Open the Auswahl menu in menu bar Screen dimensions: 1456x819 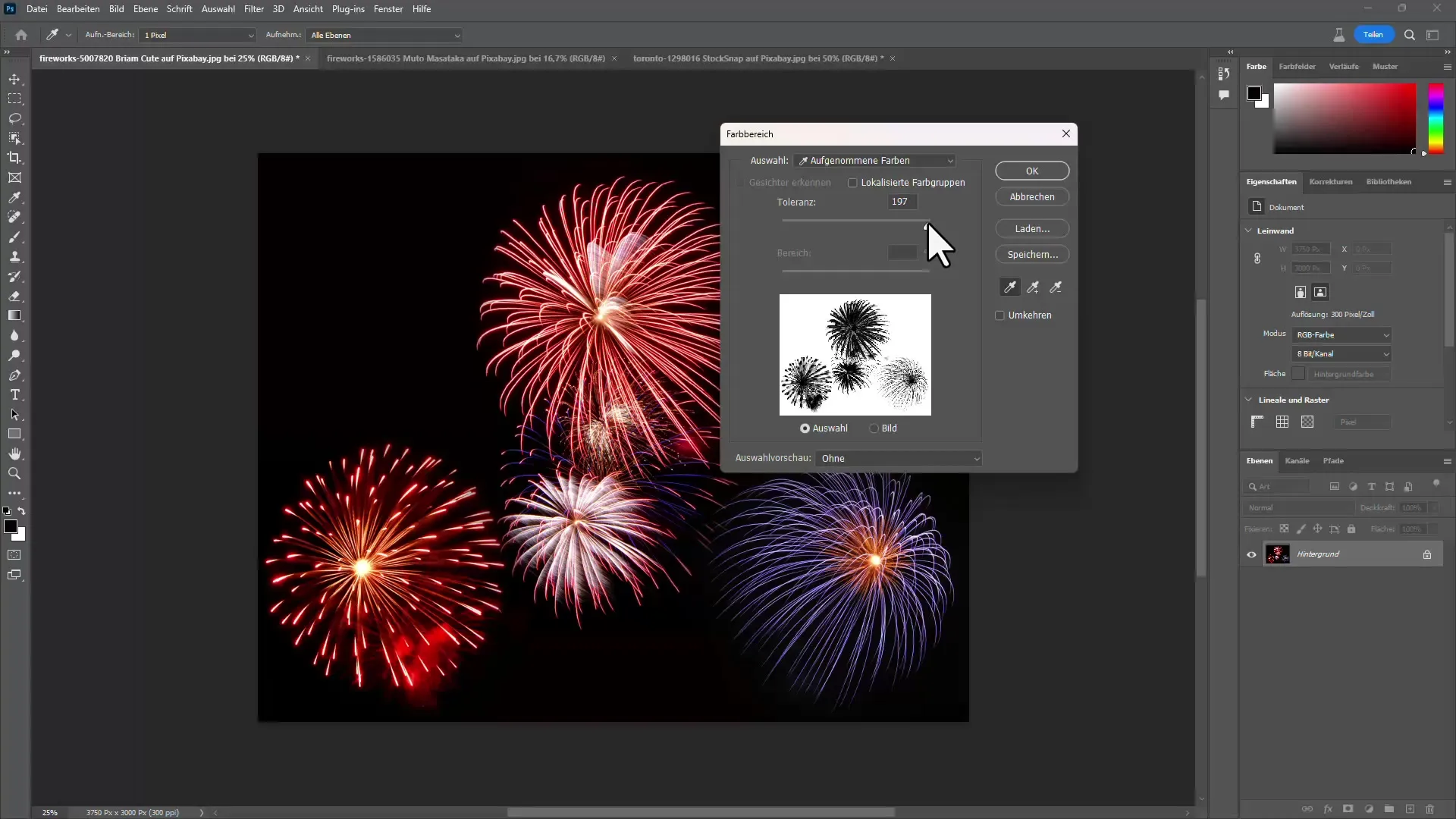[x=218, y=9]
